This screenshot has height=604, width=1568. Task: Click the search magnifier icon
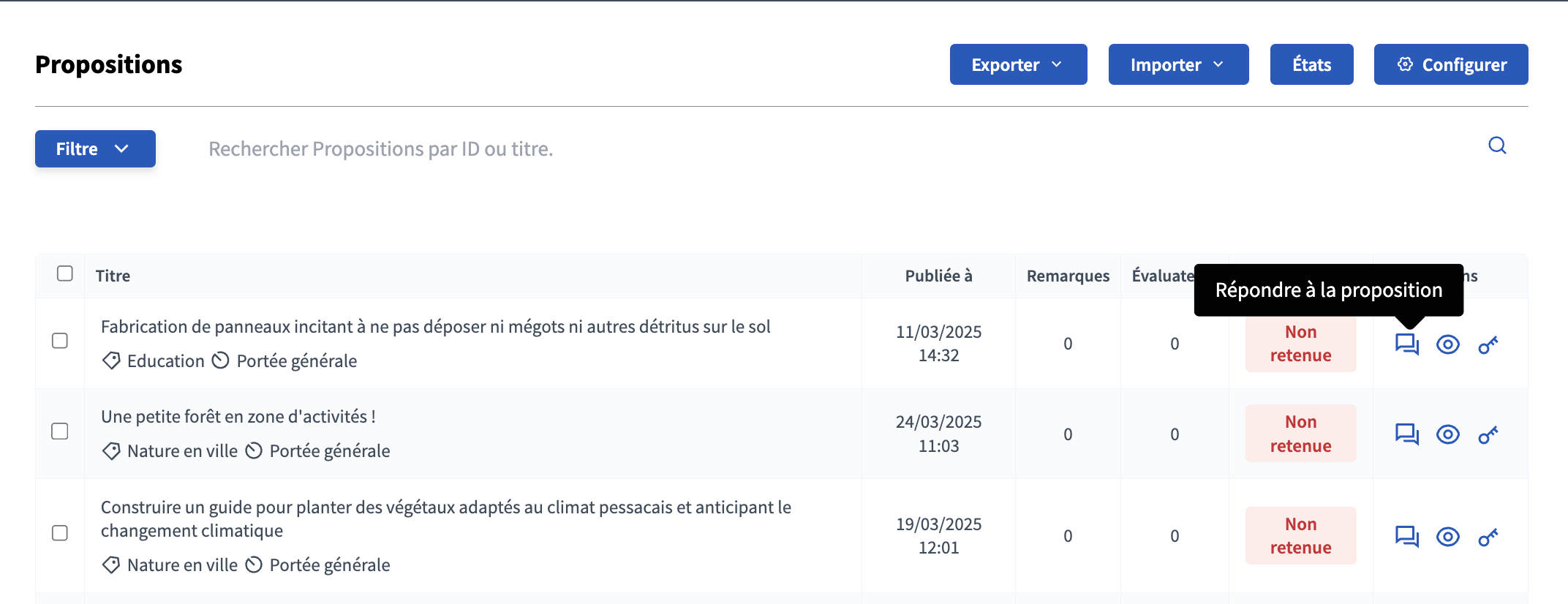[x=1497, y=146]
